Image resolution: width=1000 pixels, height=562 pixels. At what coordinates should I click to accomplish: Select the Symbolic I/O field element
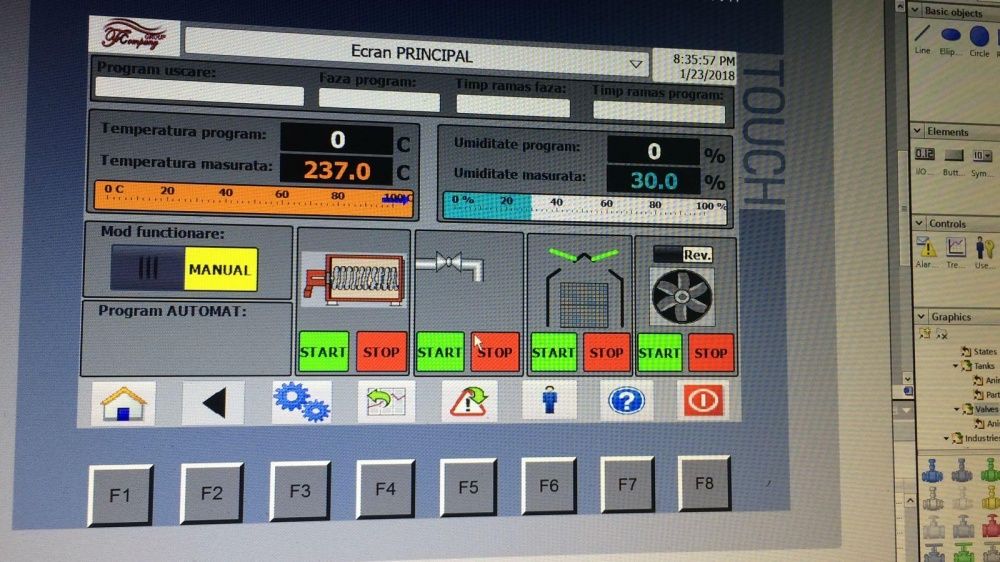coord(982,162)
